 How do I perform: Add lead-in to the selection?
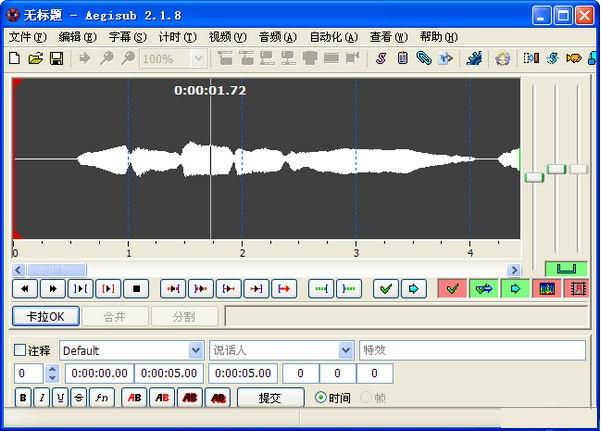[x=321, y=289]
